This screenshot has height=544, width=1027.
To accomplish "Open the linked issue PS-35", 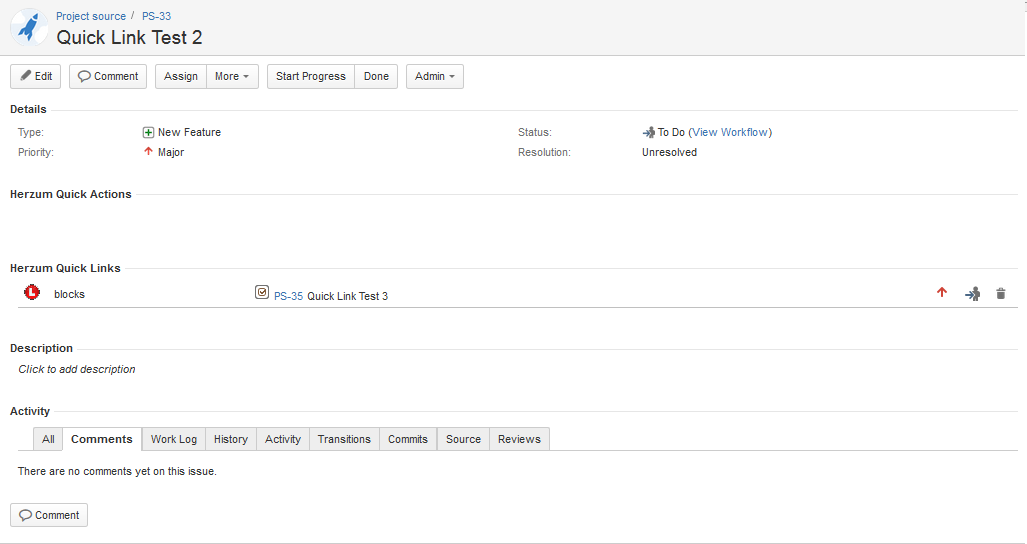I will tap(288, 296).
